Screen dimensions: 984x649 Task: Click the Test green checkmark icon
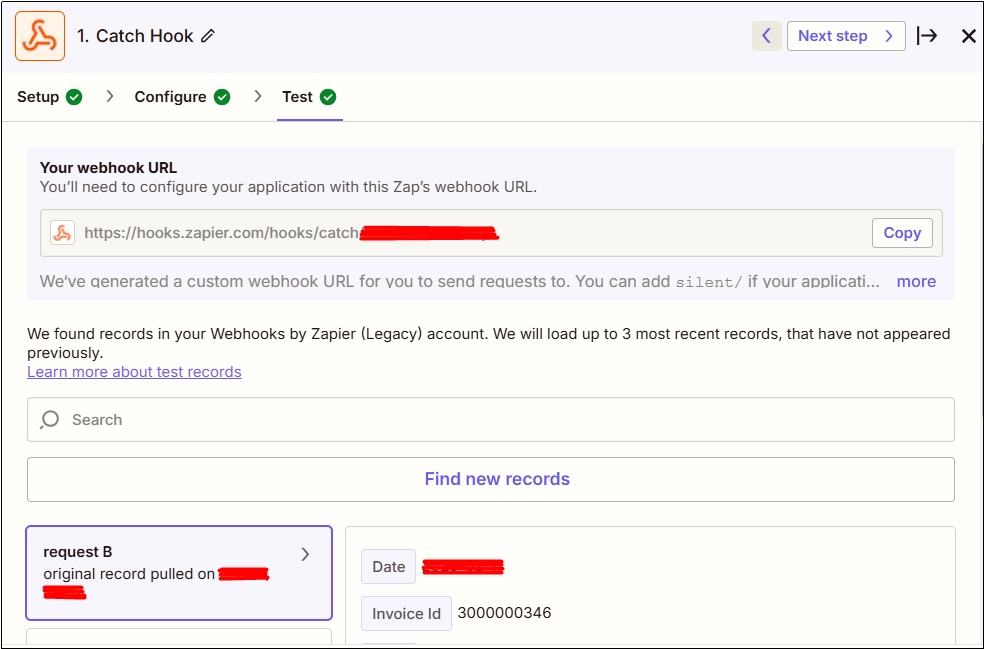point(328,97)
